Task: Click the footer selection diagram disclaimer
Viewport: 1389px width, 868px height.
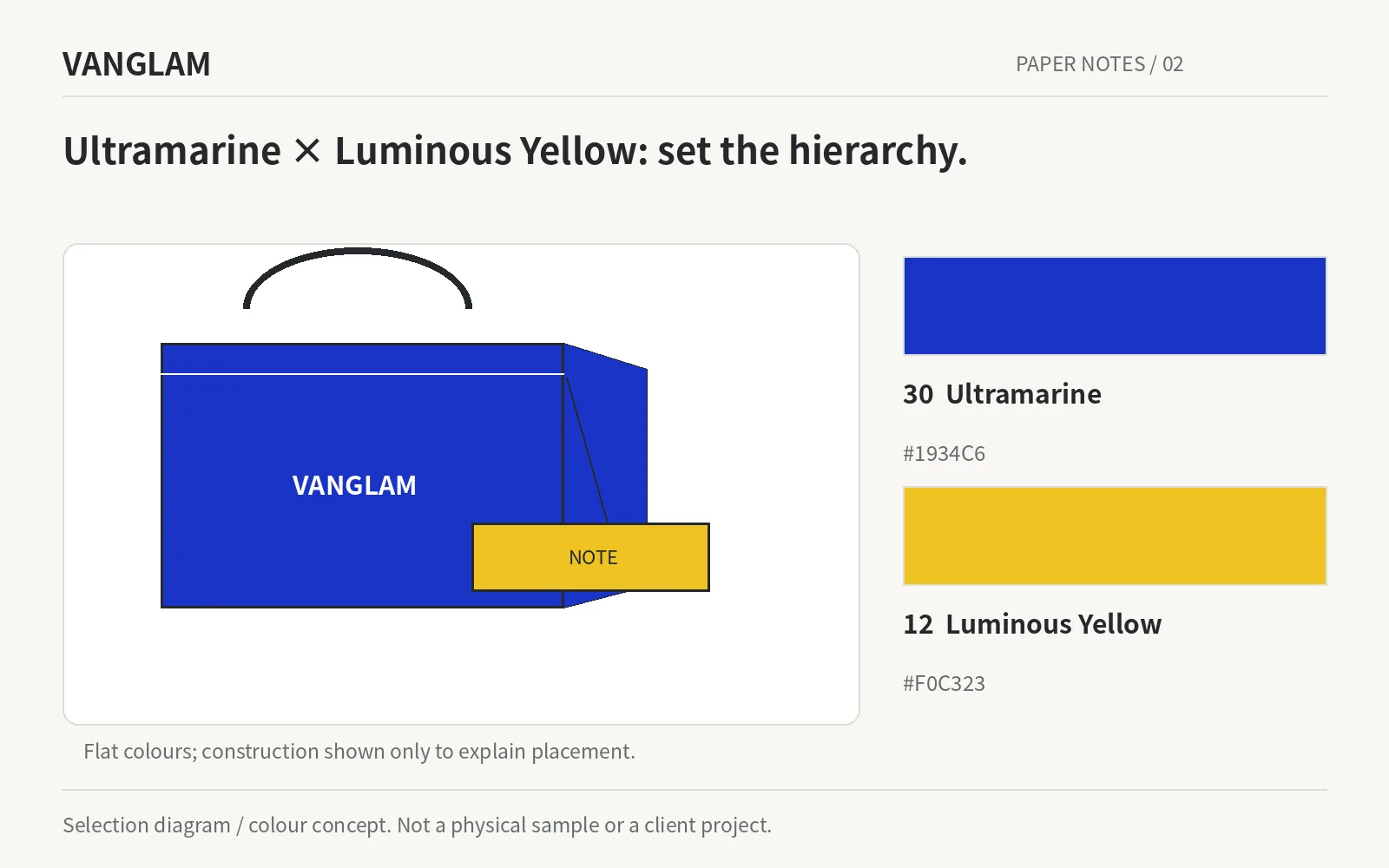Action: (417, 825)
